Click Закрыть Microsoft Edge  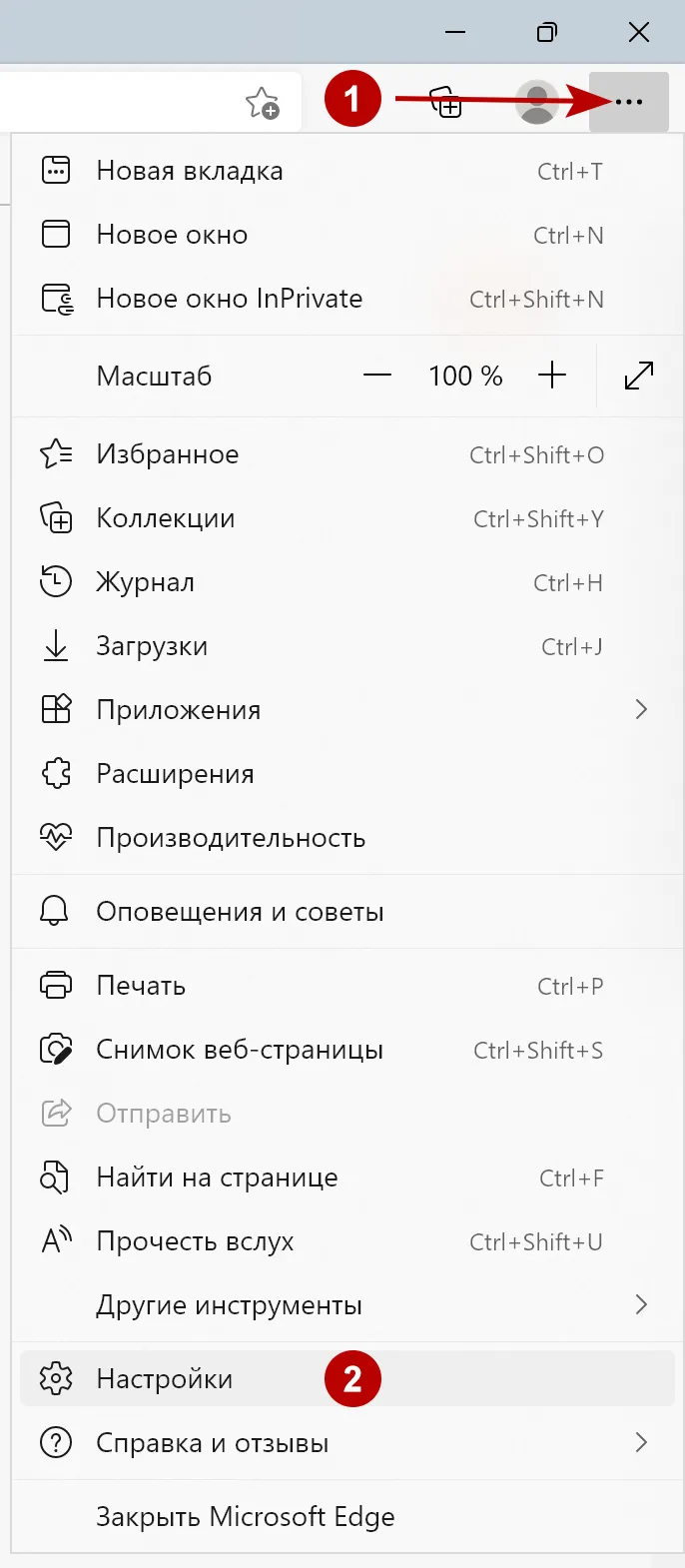tap(245, 1516)
